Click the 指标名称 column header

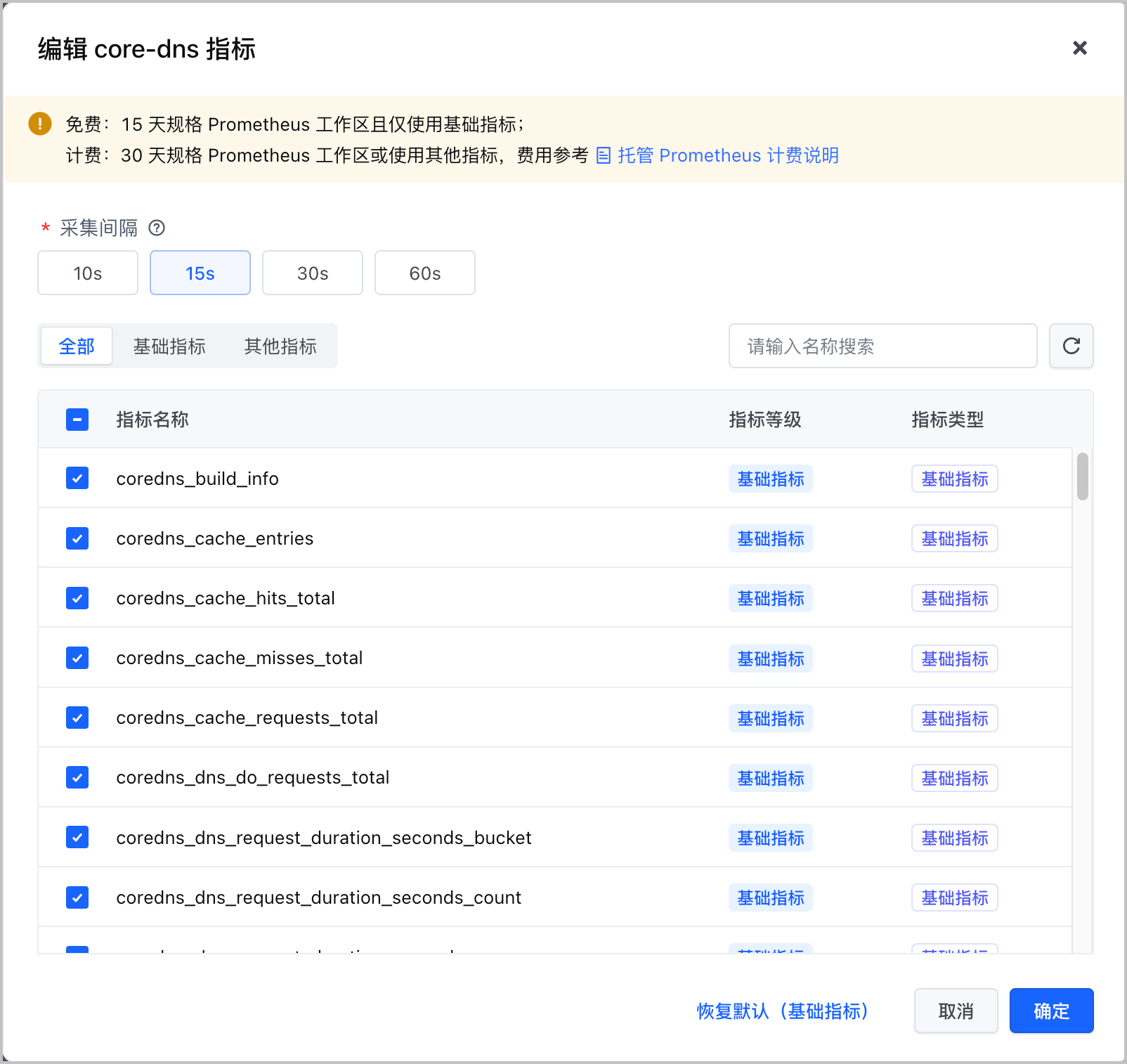coord(152,420)
